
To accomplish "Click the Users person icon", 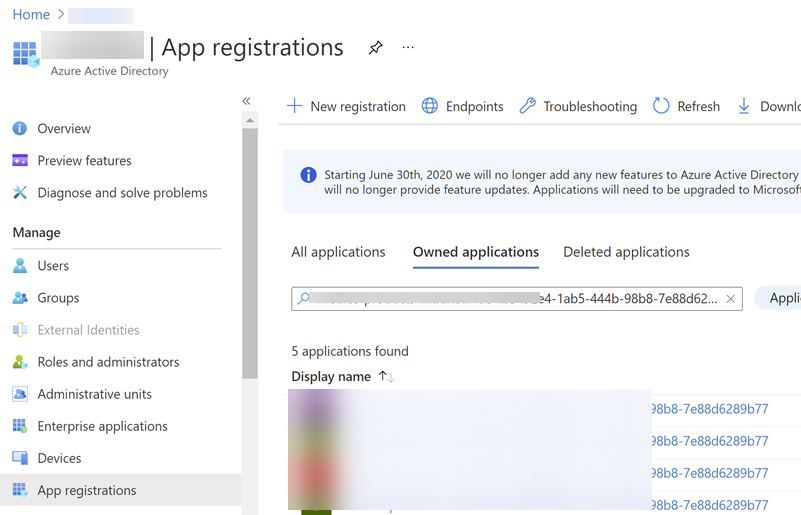I will point(20,266).
